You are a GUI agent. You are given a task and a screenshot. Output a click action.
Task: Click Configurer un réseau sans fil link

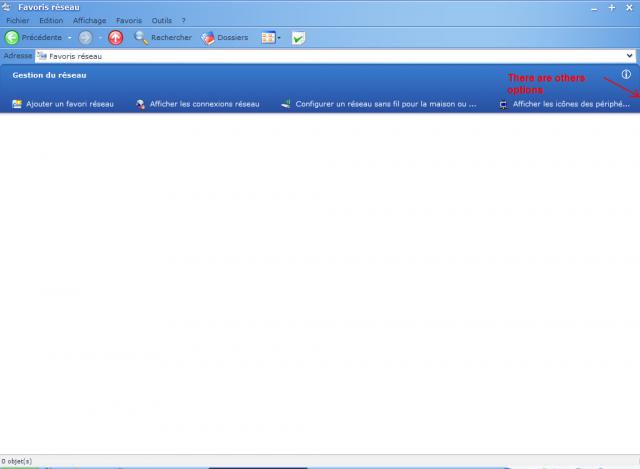386,104
